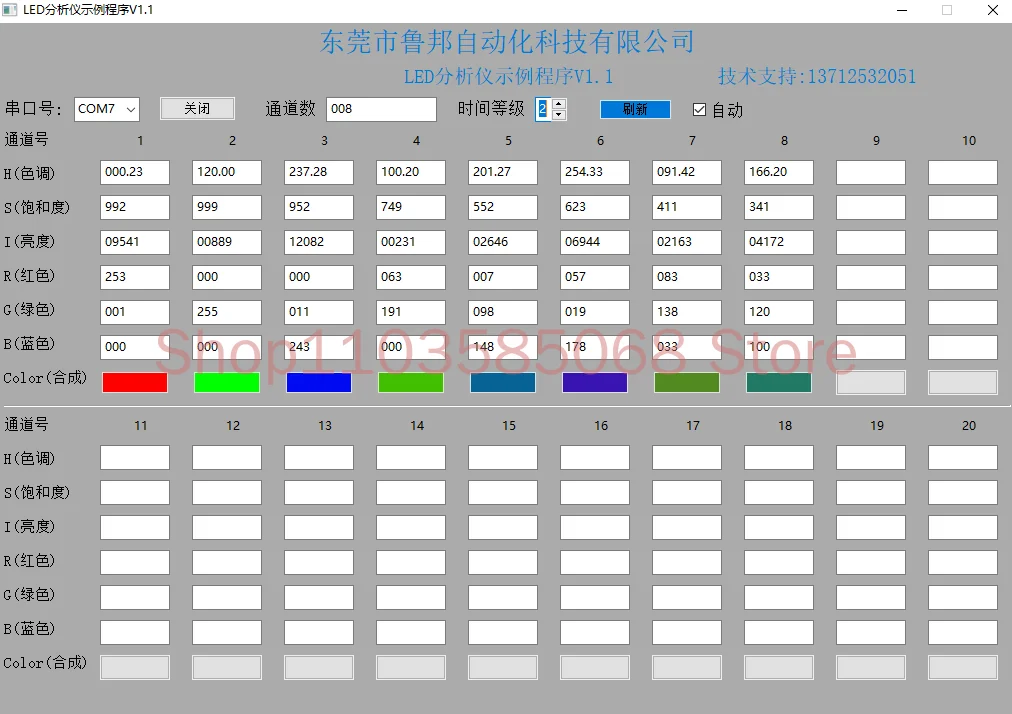Screen dimensions: 1012x714
Task: Click the empty Color box for channel 10
Action: pyautogui.click(x=963, y=382)
